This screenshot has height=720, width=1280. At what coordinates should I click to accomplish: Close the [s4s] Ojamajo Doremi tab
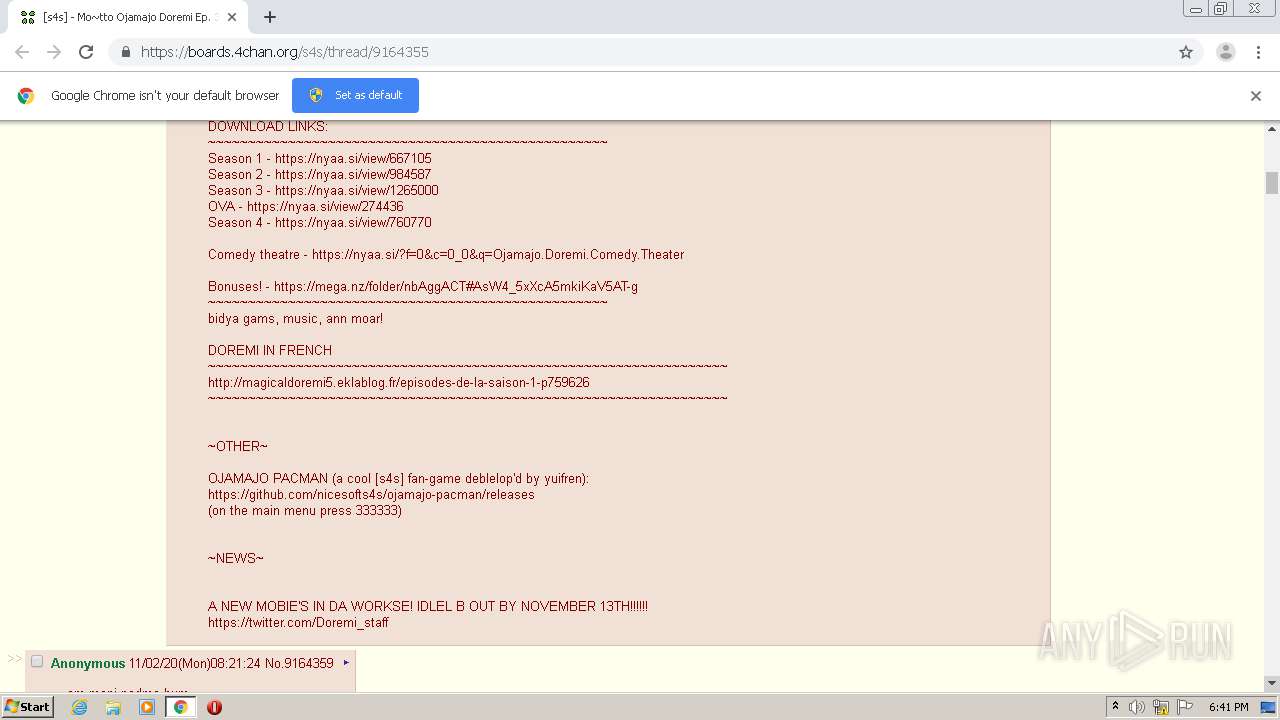pyautogui.click(x=232, y=17)
